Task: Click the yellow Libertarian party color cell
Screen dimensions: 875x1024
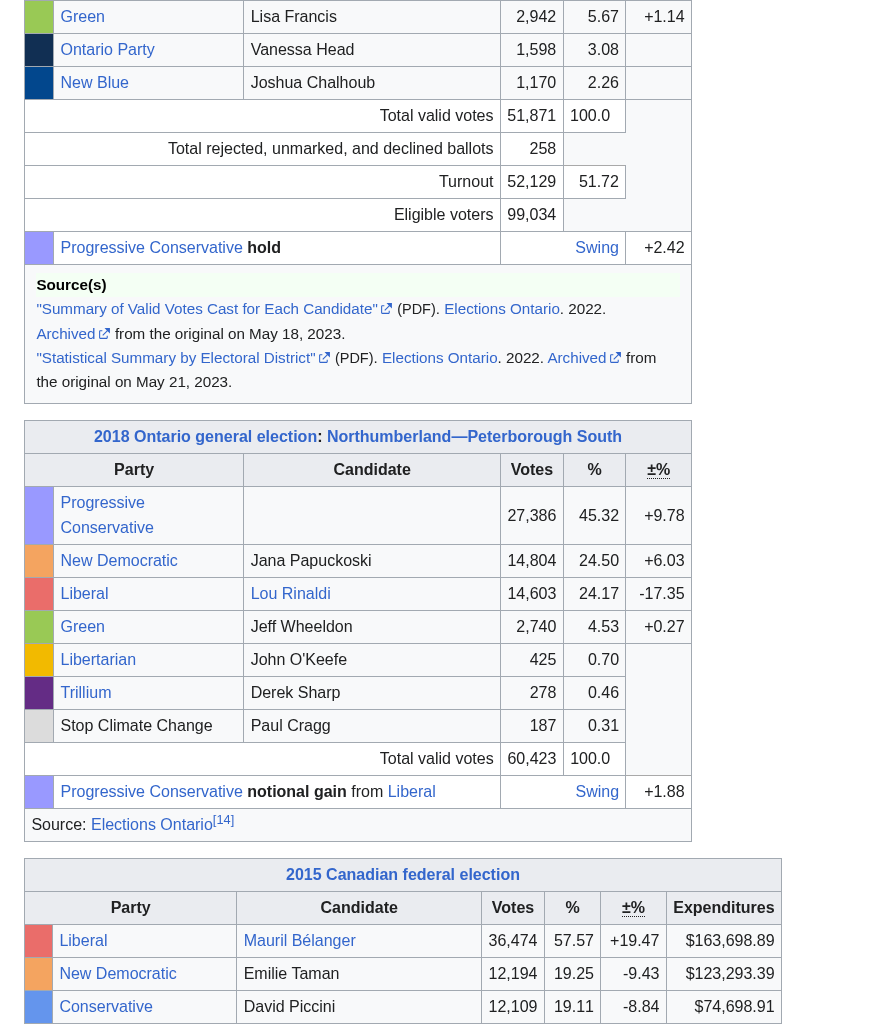Action: click(39, 660)
